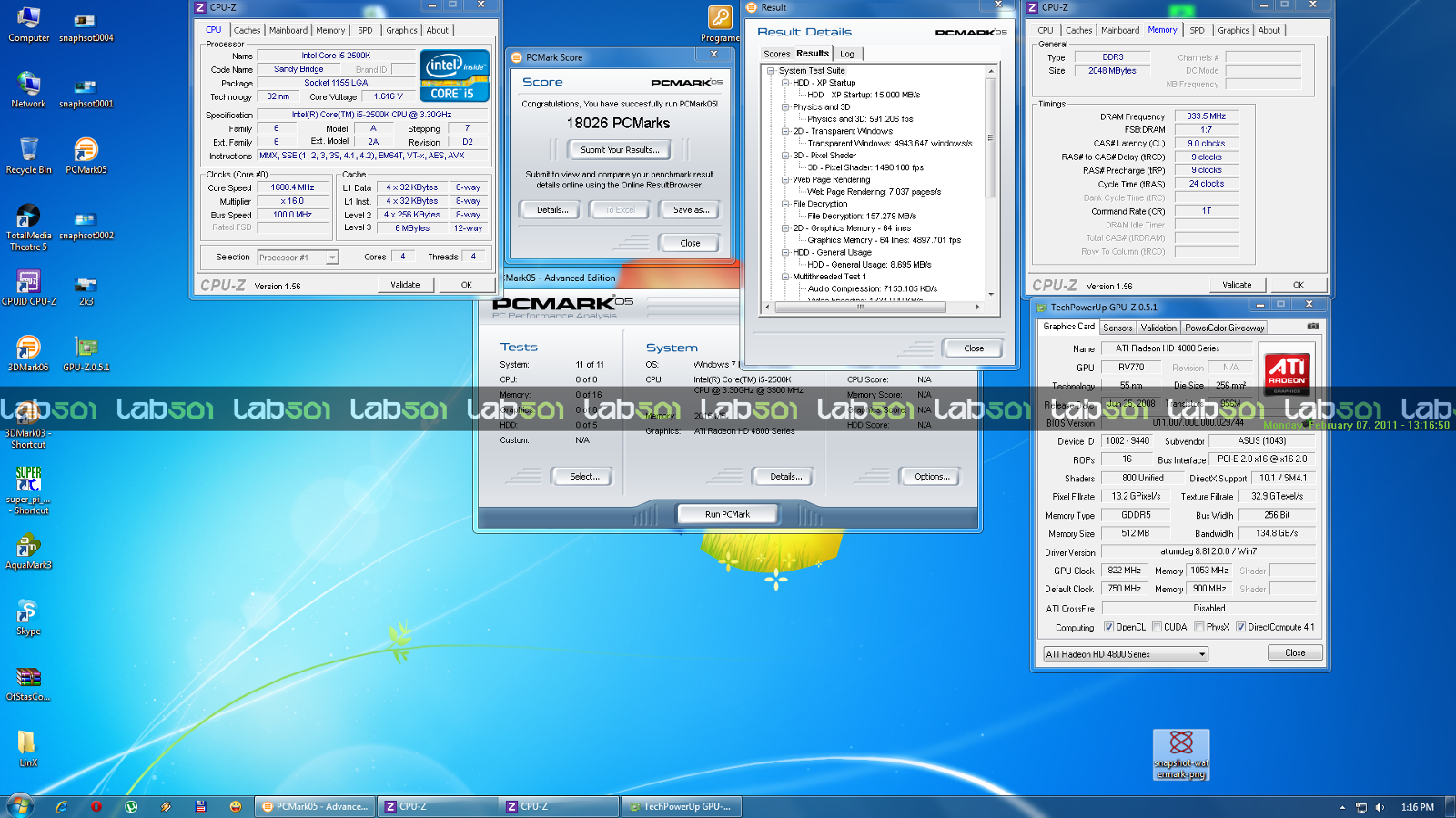The width and height of the screenshot is (1456, 818).
Task: Collapse the File Decryption node
Action: point(785,204)
